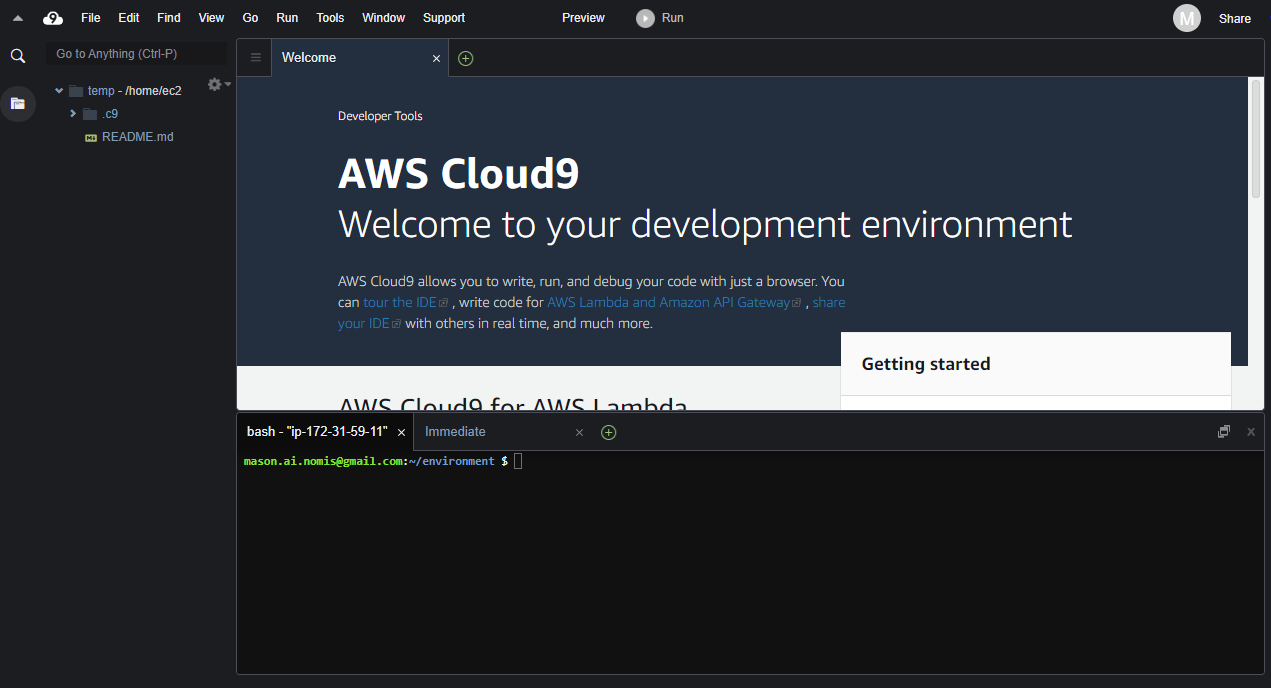Select 'temp - /home/ec2' root entry
Image resolution: width=1271 pixels, height=688 pixels.
[135, 91]
